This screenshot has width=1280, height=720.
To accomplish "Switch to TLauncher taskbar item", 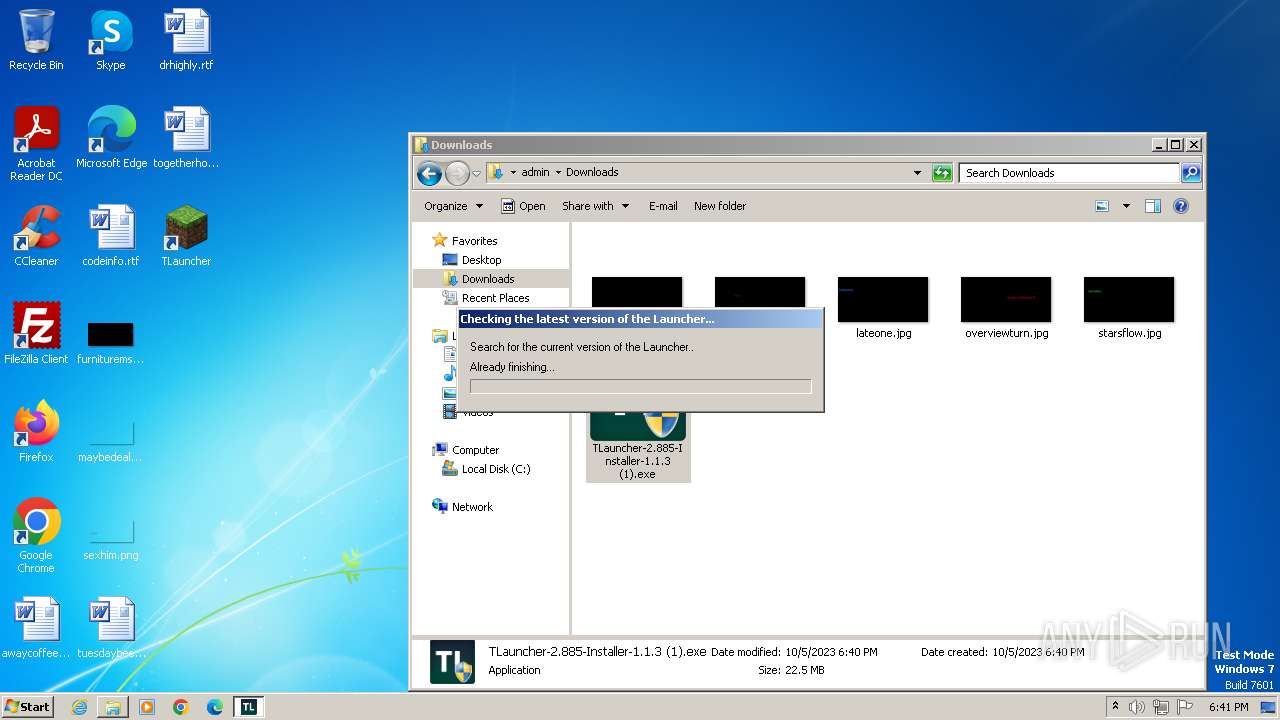I will tap(248, 707).
